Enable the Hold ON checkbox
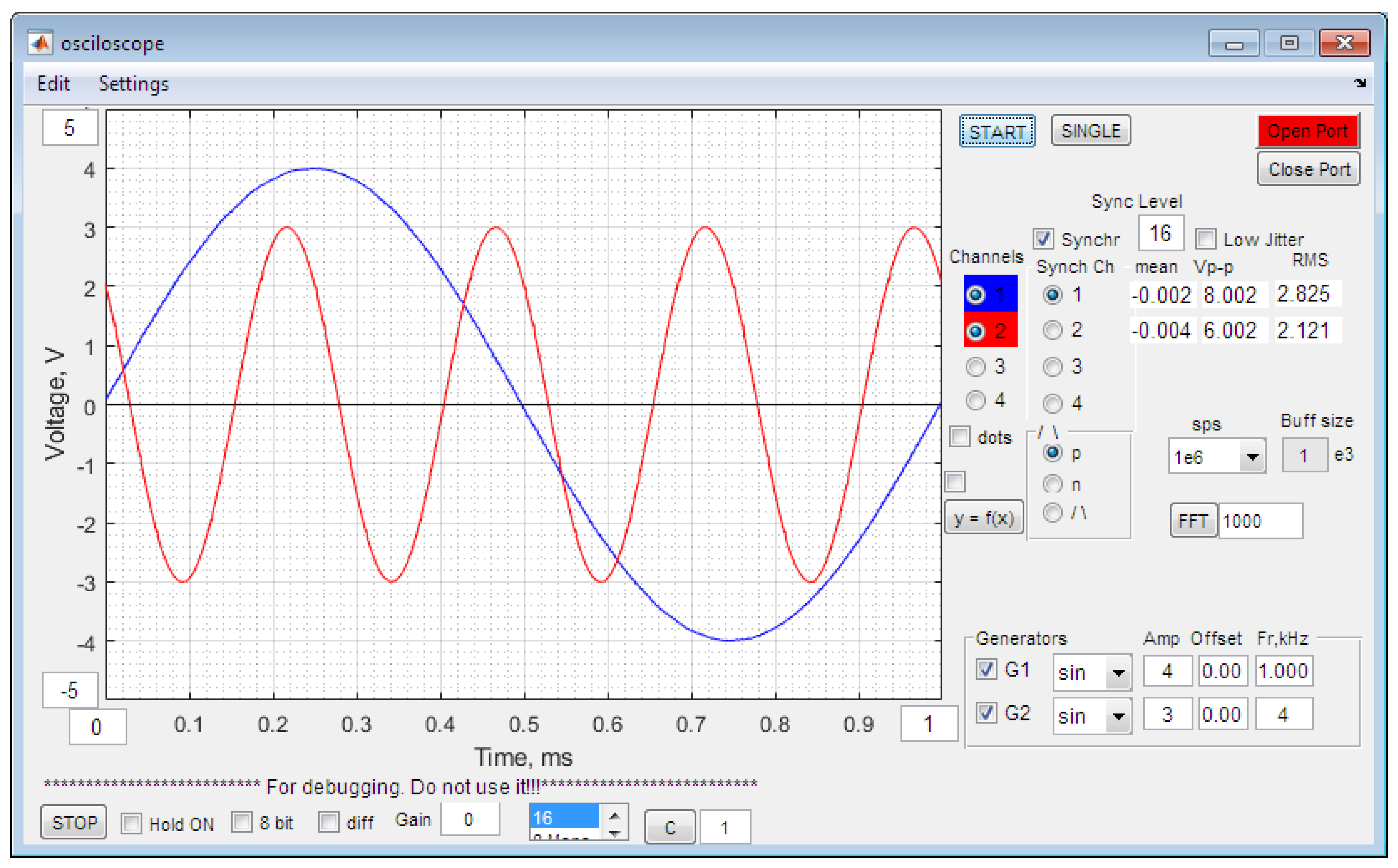Image resolution: width=1398 pixels, height=868 pixels. [131, 824]
